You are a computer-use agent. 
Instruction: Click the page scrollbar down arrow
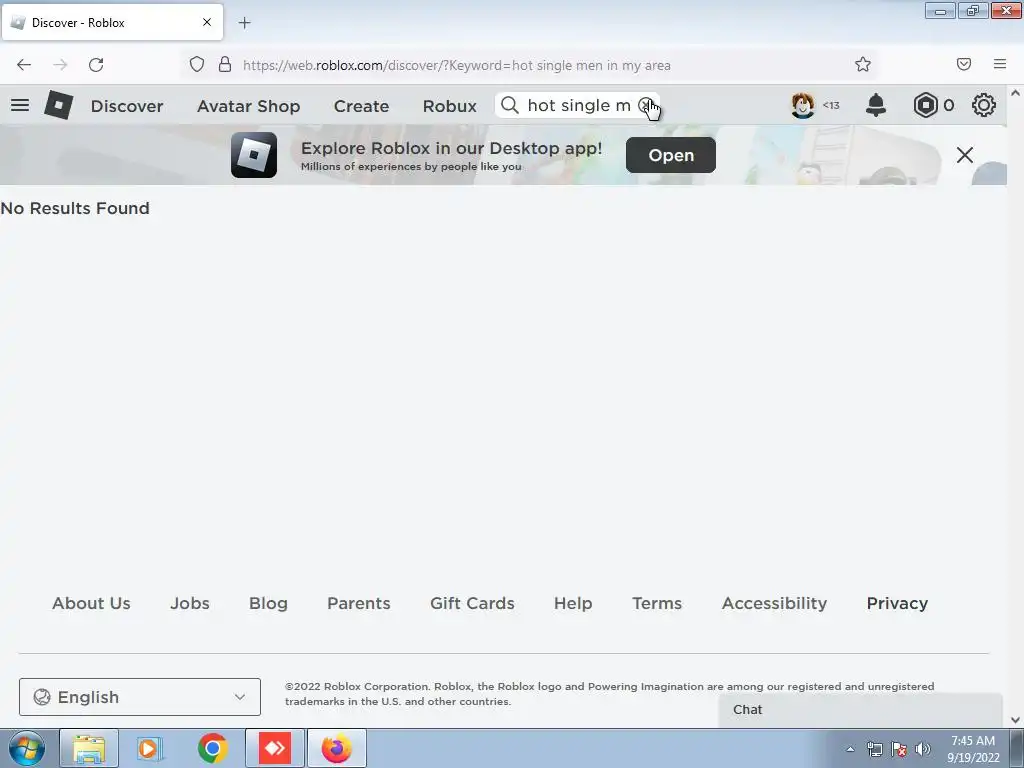pos(1016,720)
